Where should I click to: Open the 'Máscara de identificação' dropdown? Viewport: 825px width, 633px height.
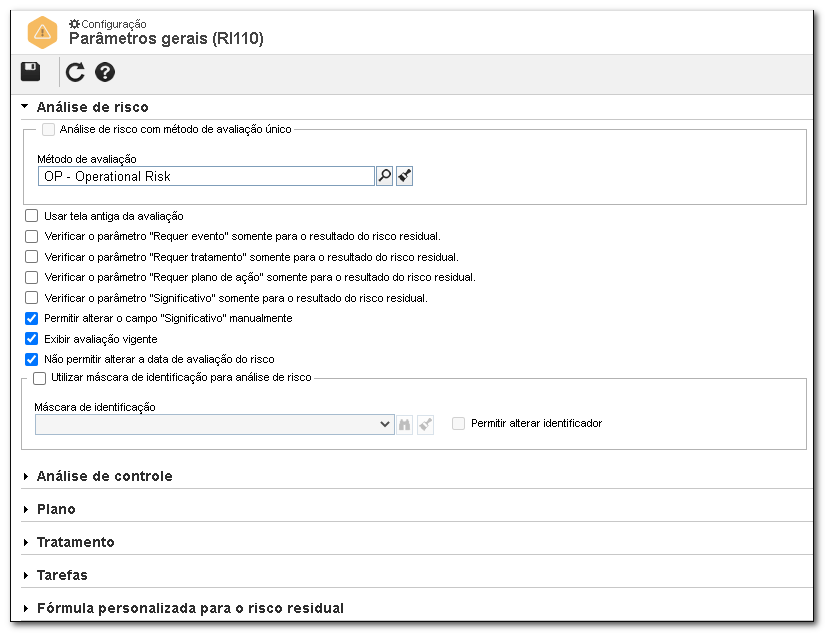(215, 425)
